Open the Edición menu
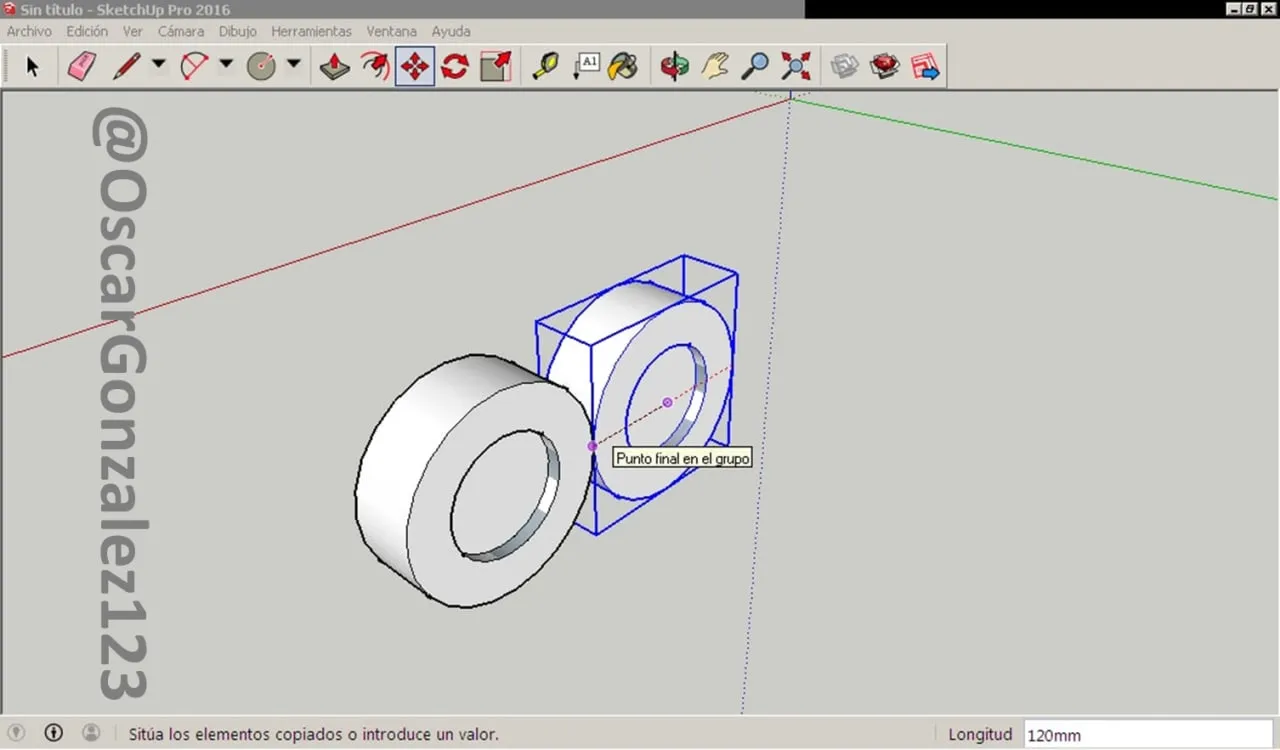The width and height of the screenshot is (1280, 750). point(87,31)
